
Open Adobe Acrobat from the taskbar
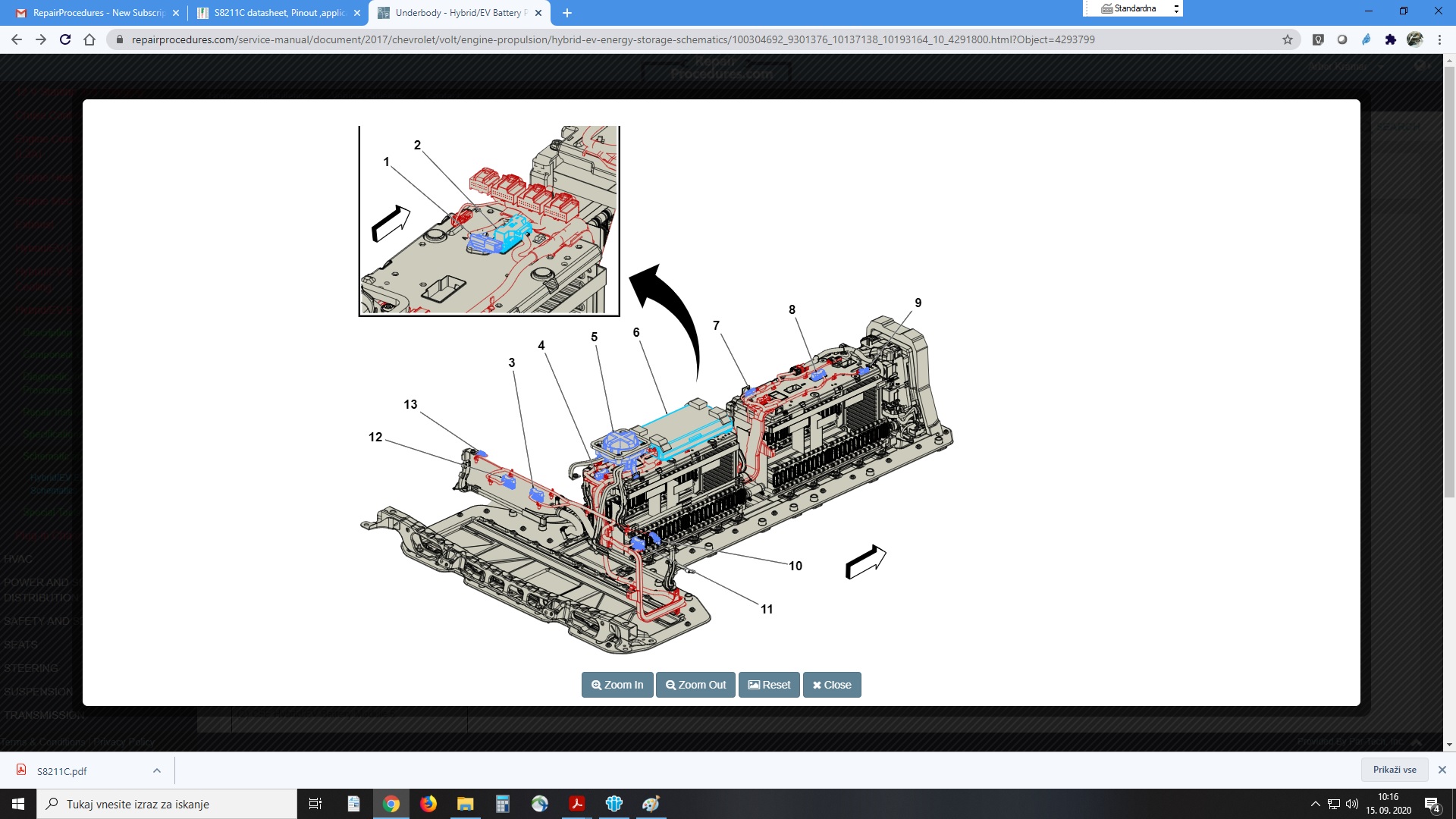pos(576,804)
